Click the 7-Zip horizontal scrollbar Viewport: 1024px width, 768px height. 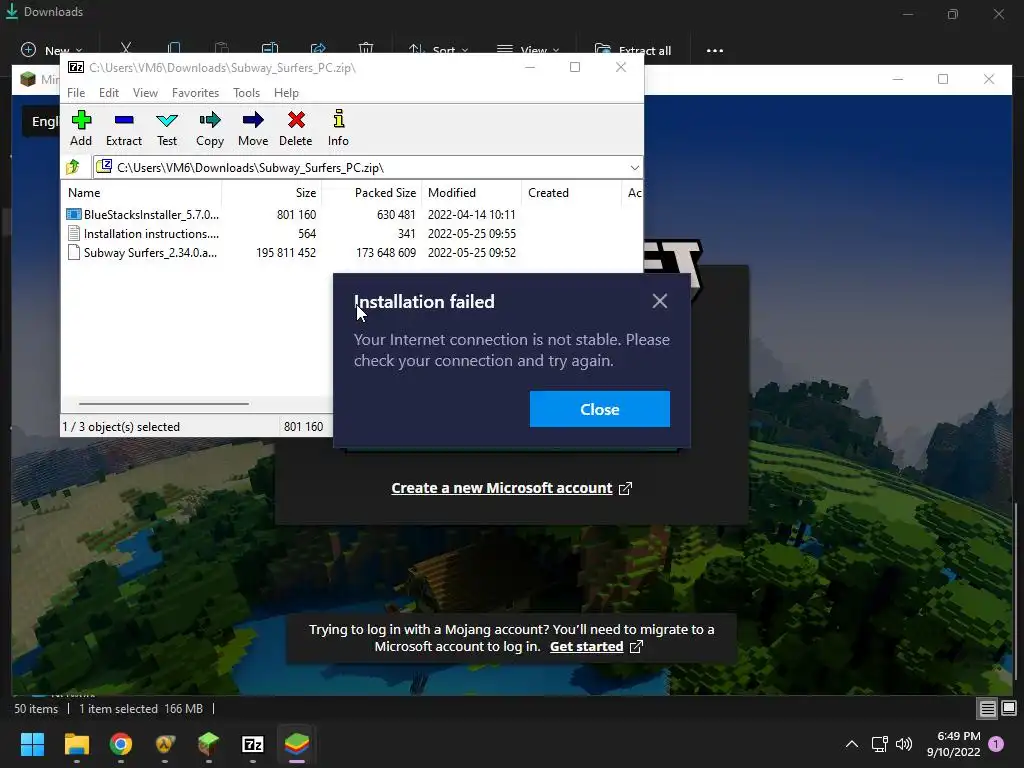point(163,404)
